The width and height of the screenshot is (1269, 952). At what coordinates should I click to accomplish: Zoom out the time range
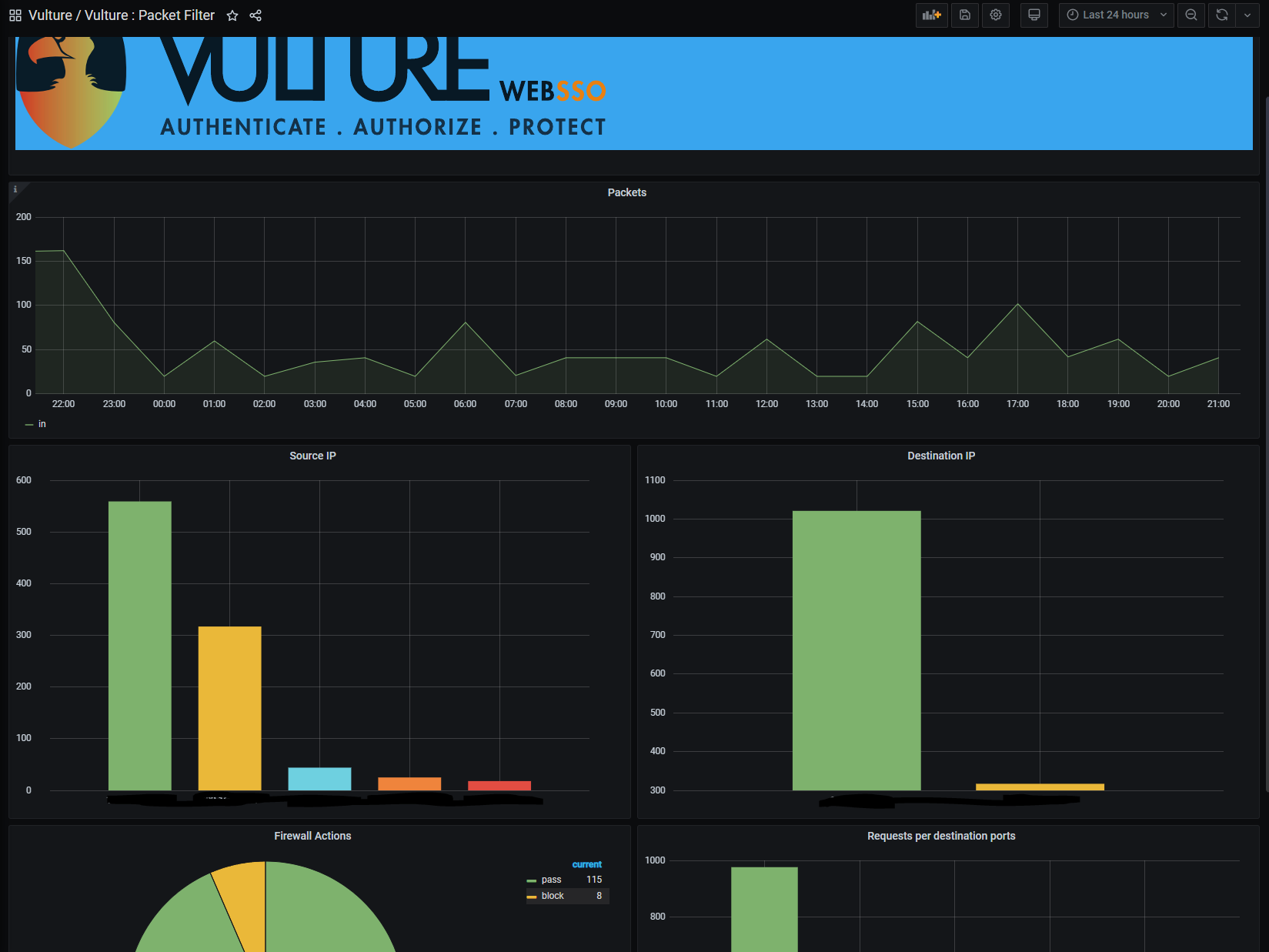(1191, 15)
